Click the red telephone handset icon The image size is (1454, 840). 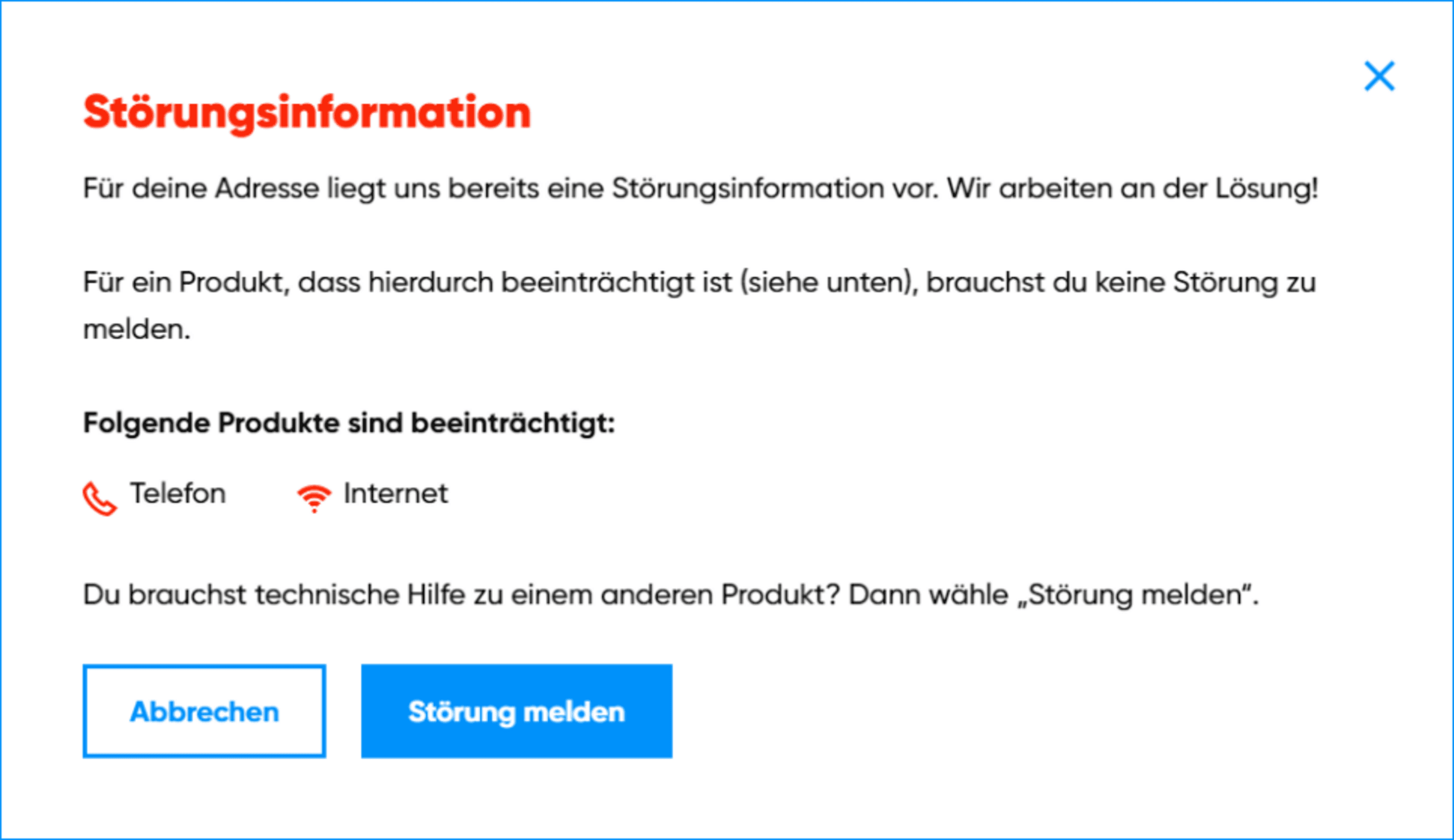click(x=99, y=498)
